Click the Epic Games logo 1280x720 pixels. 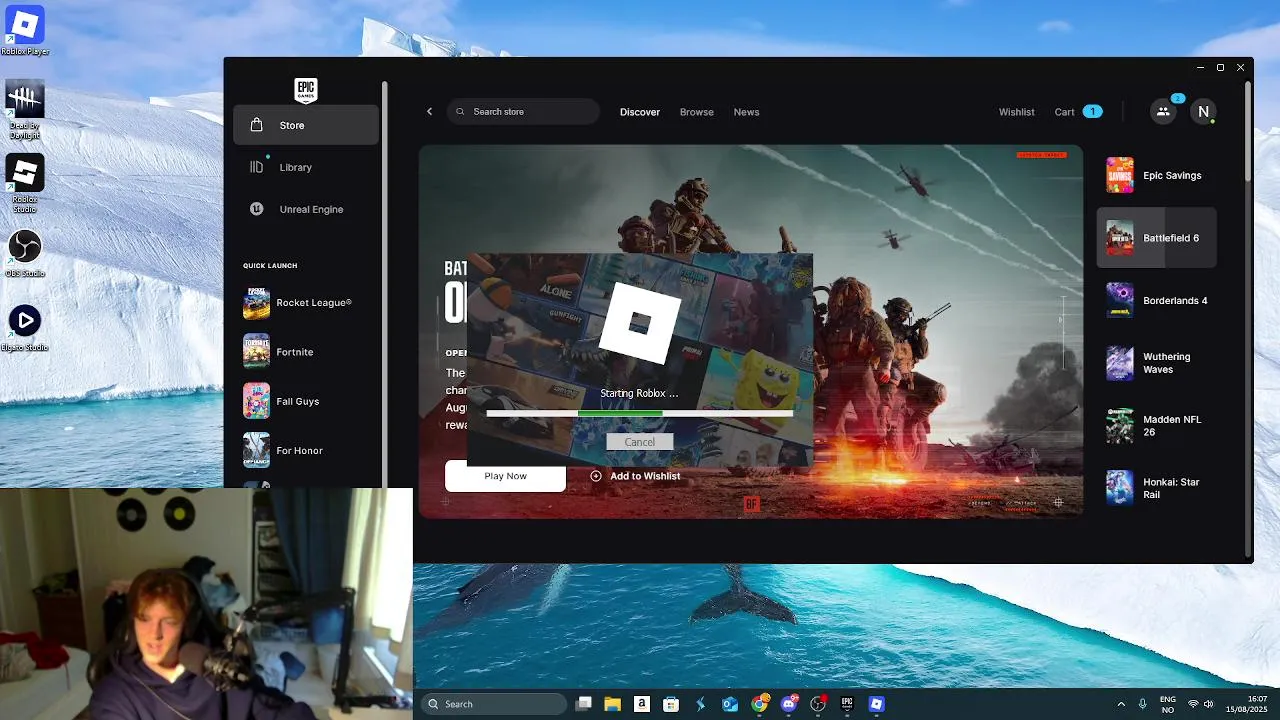306,90
